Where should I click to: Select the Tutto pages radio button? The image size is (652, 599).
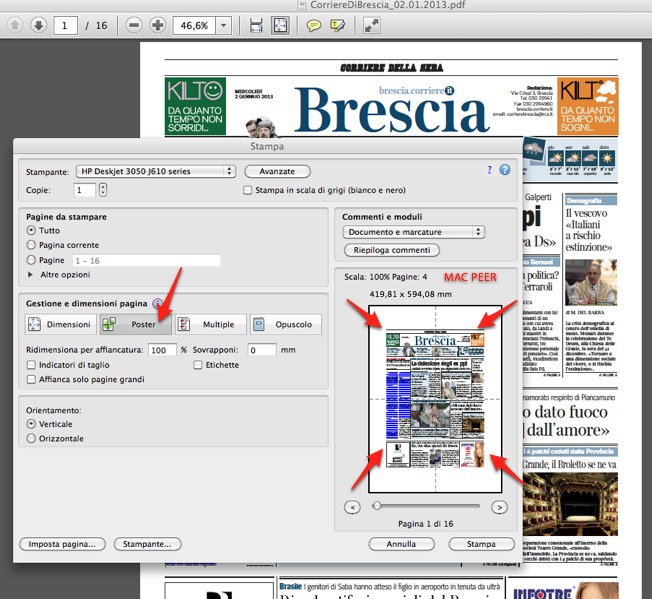pos(31,230)
